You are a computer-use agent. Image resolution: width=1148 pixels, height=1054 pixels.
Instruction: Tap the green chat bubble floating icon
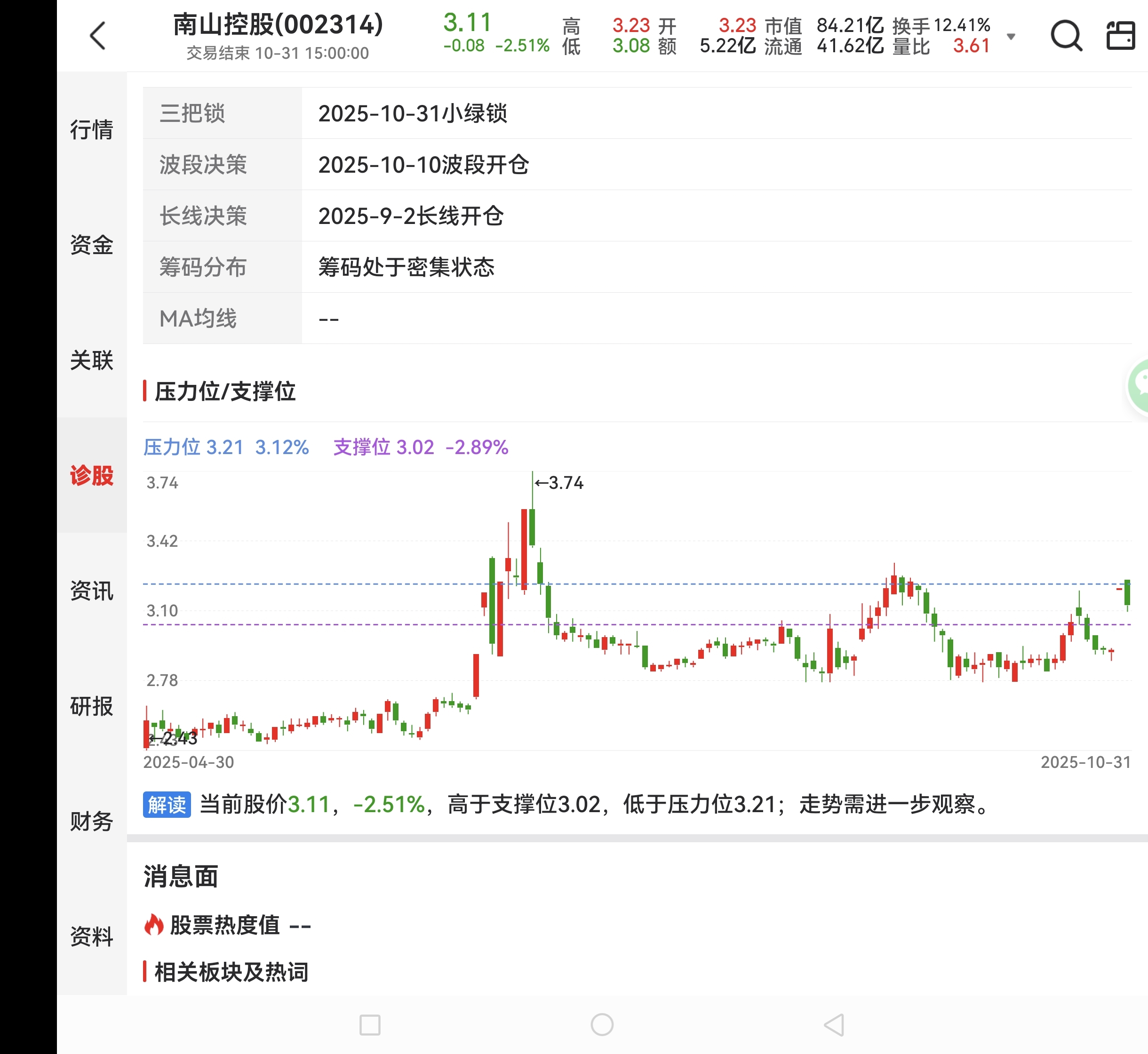pos(1140,386)
